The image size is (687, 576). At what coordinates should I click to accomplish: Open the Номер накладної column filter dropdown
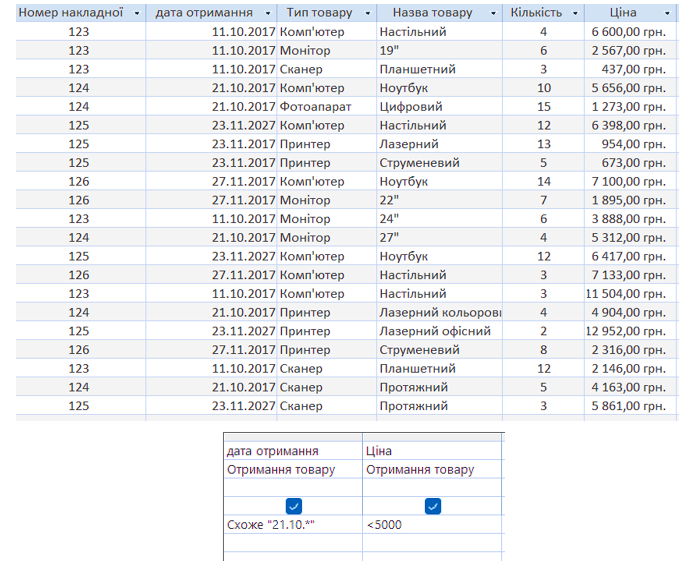pyautogui.click(x=133, y=14)
